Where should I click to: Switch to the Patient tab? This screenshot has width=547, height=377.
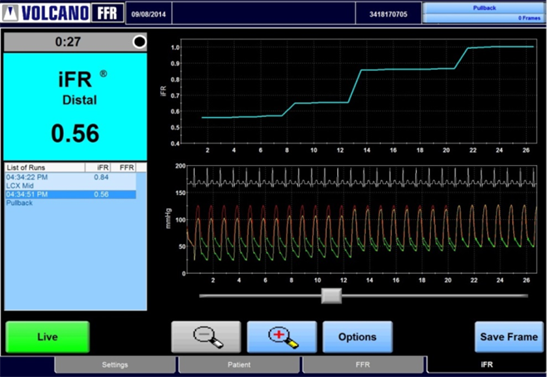pos(239,365)
